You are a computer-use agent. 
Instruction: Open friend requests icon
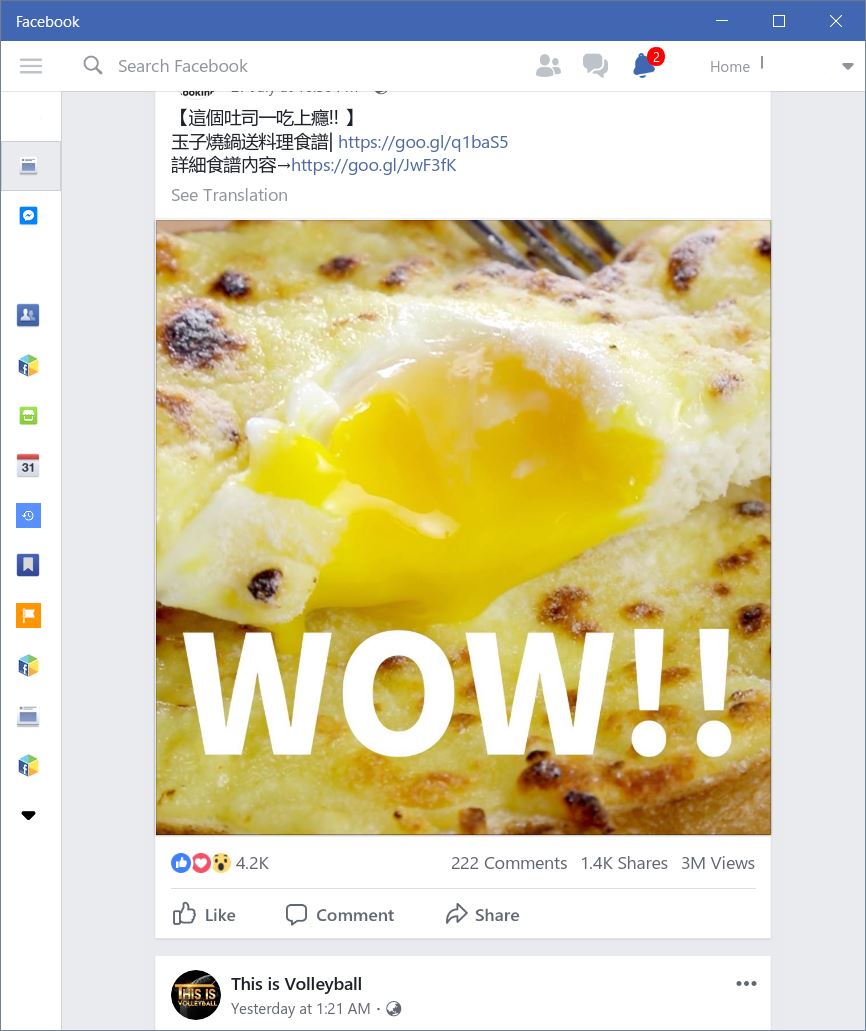548,66
